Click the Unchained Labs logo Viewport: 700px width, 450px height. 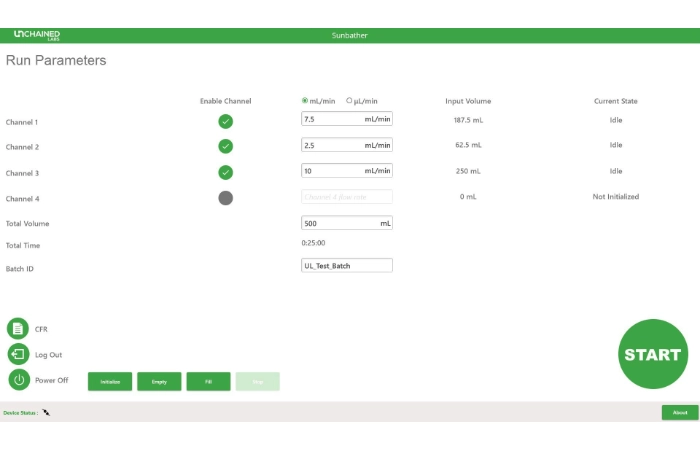[36, 35]
